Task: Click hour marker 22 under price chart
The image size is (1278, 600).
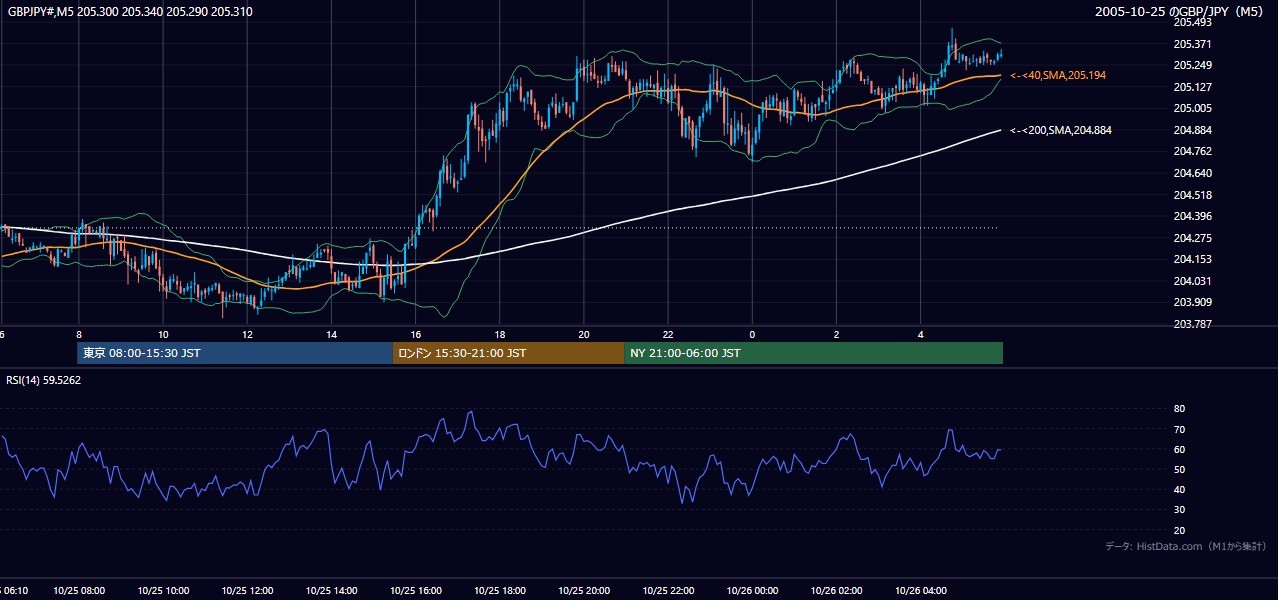Action: [x=668, y=334]
